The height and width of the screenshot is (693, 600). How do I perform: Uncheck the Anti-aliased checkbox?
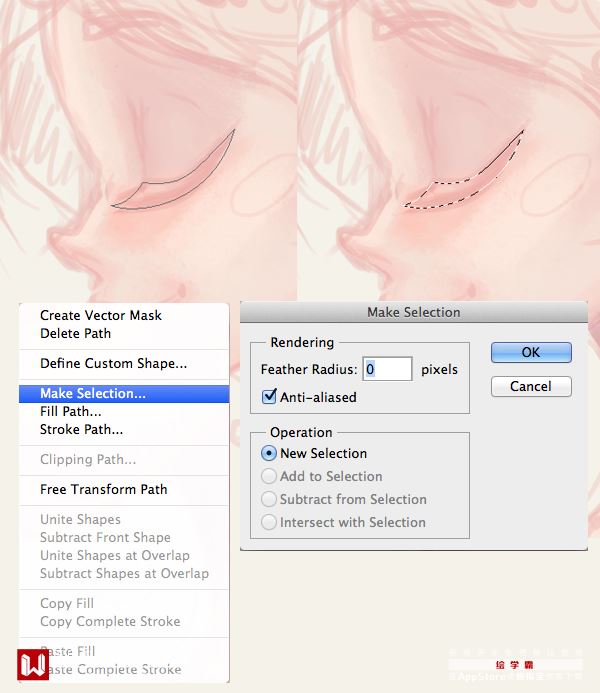[269, 396]
